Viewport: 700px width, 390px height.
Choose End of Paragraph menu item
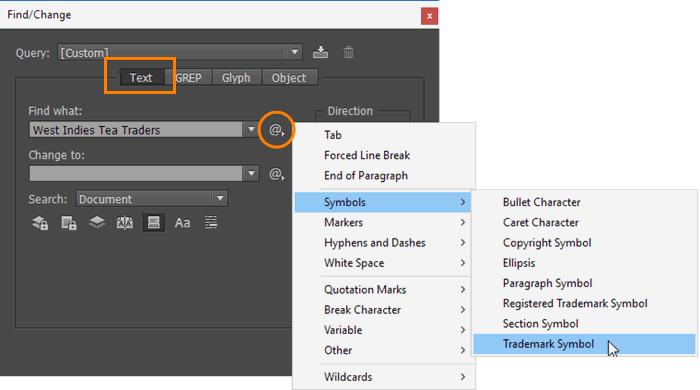[384, 175]
